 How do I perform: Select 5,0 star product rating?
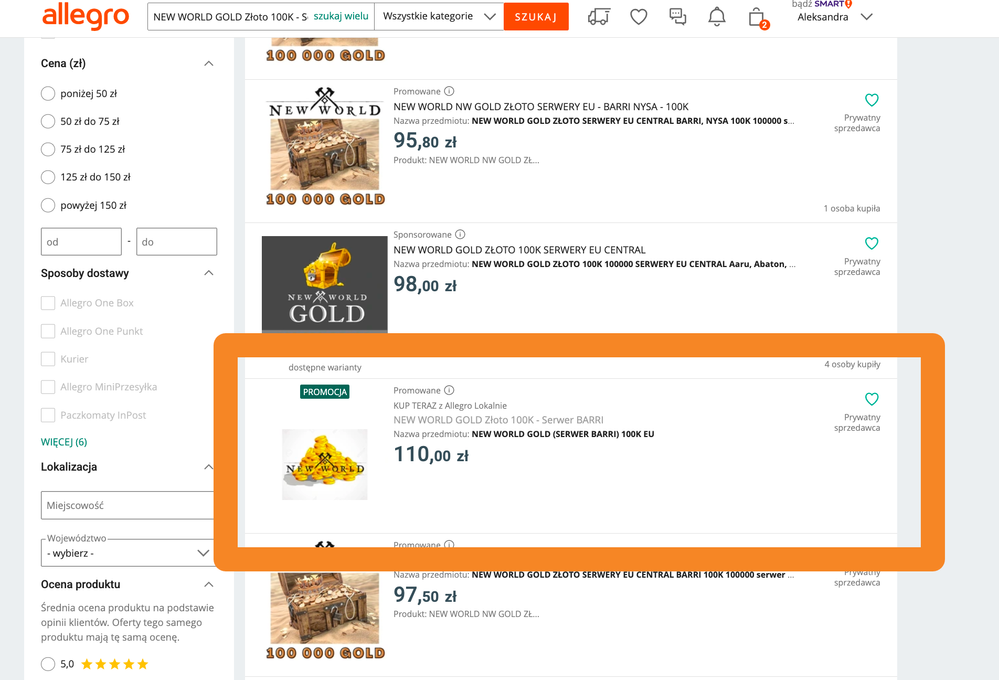point(48,664)
